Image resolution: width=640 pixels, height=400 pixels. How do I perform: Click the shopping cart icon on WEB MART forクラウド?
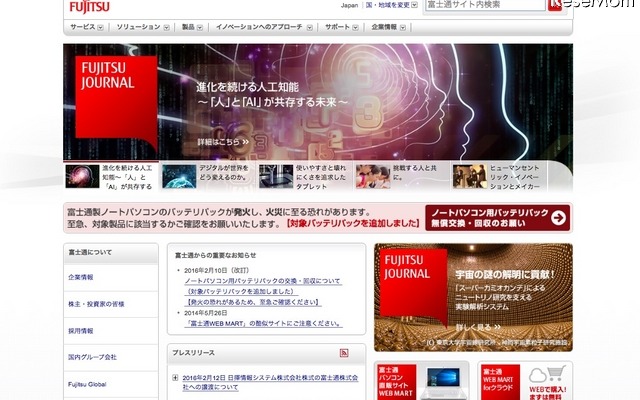[557, 373]
